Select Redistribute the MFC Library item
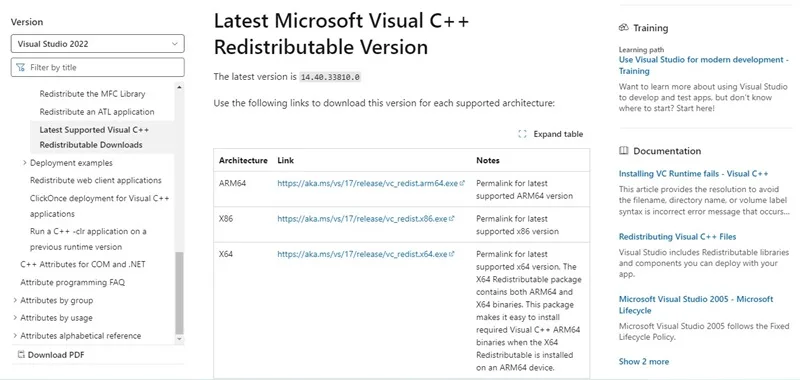Image resolution: width=800 pixels, height=380 pixels. coord(92,94)
